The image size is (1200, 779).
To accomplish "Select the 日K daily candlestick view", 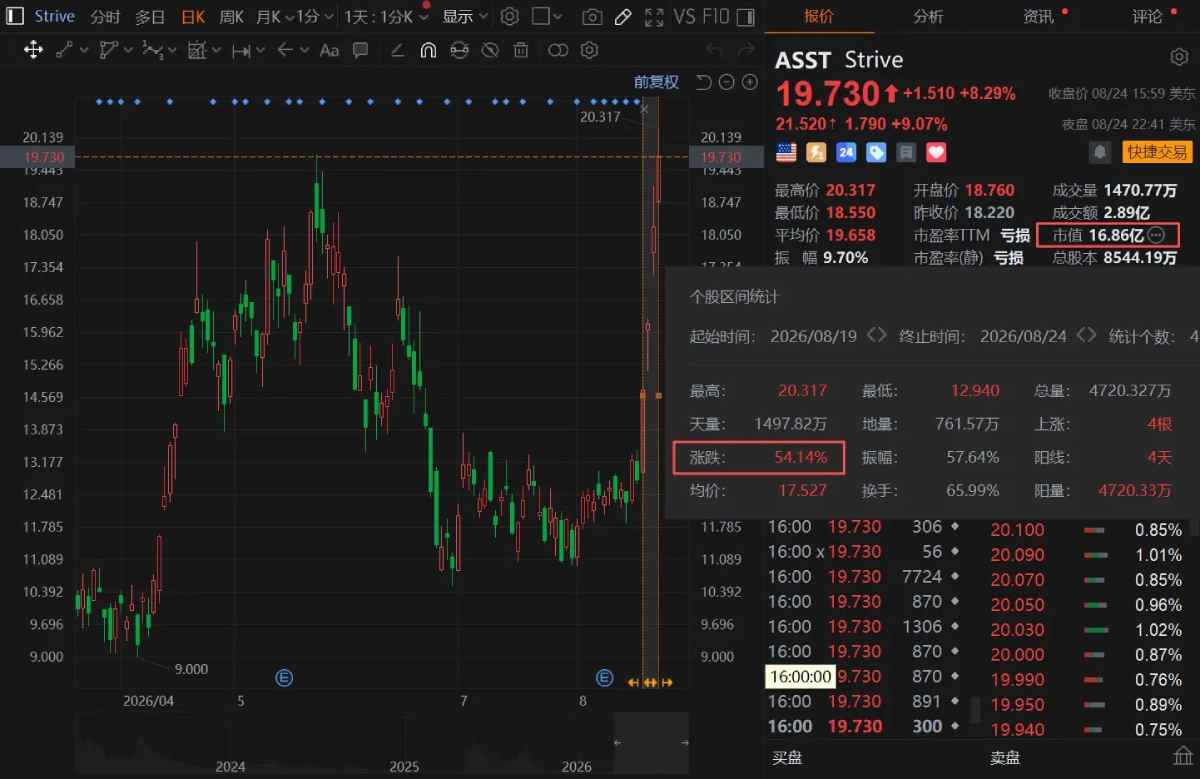I will pyautogui.click(x=194, y=17).
